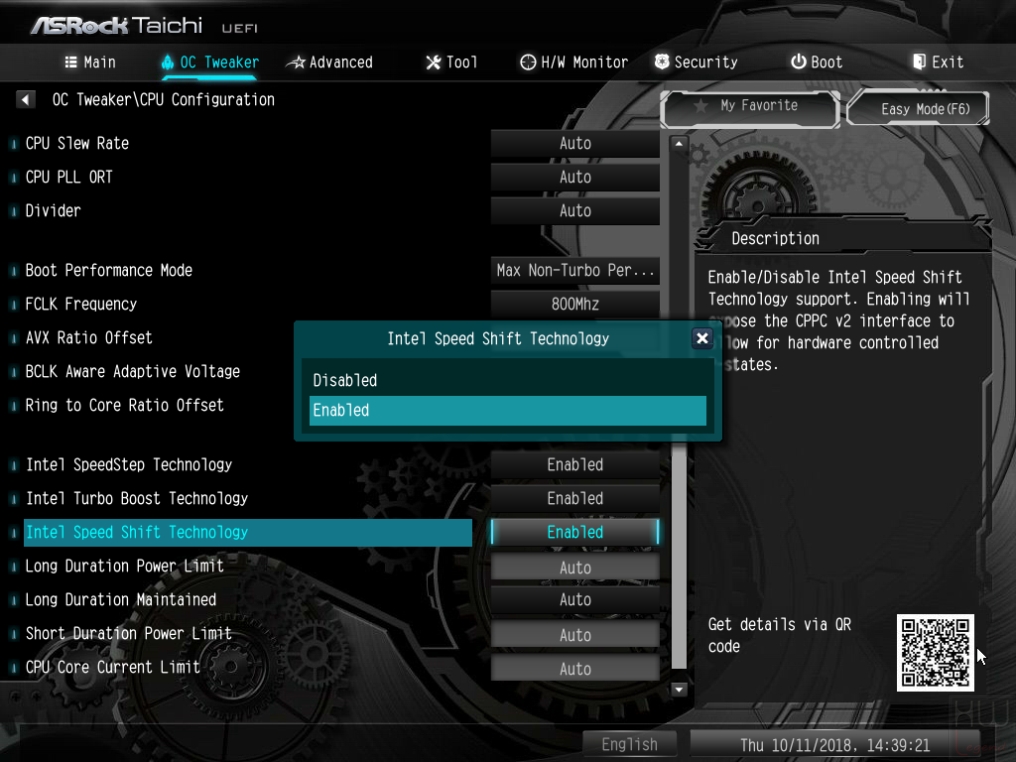Select the Intel SpeedStep Technology label

pyautogui.click(x=129, y=465)
